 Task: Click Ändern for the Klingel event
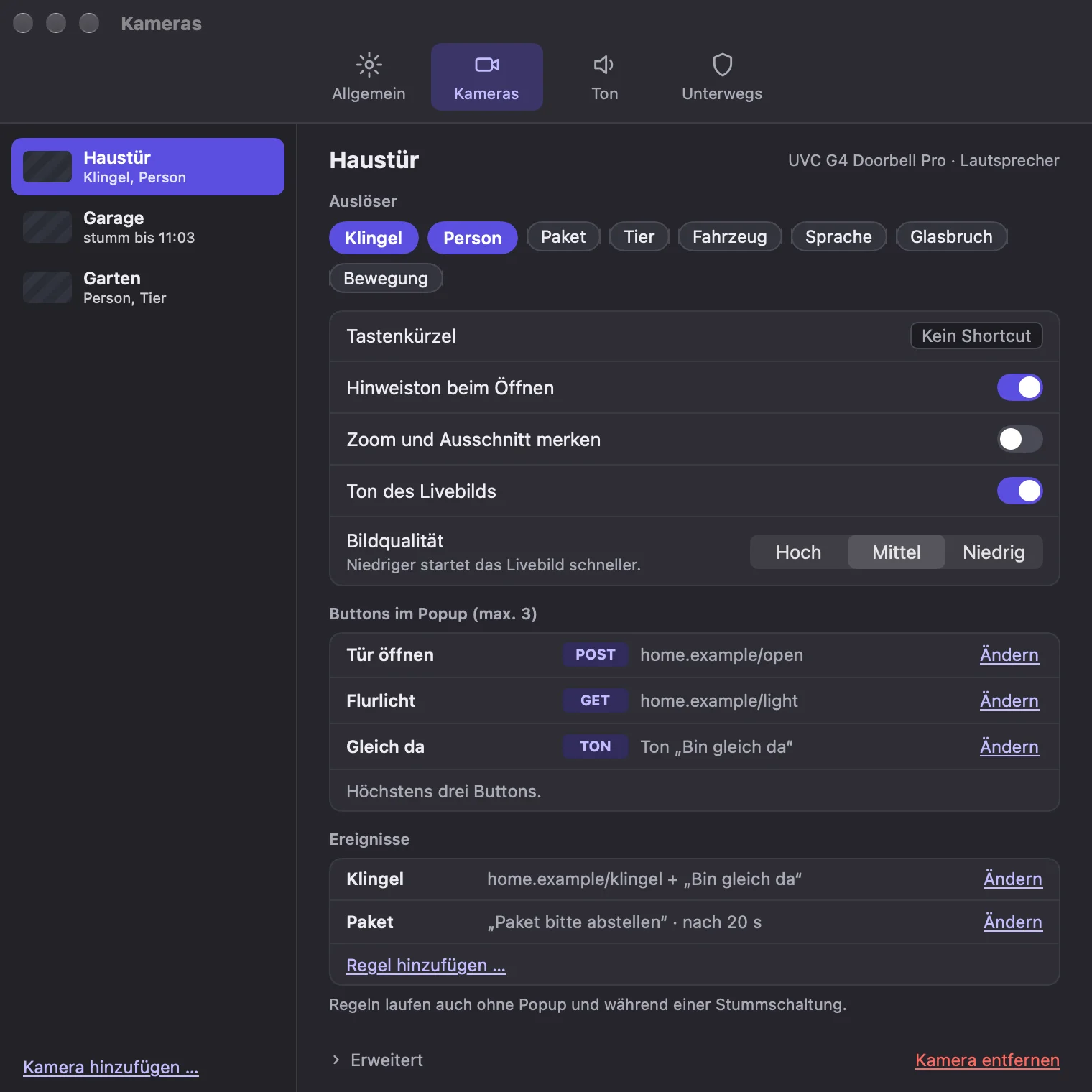[1013, 879]
